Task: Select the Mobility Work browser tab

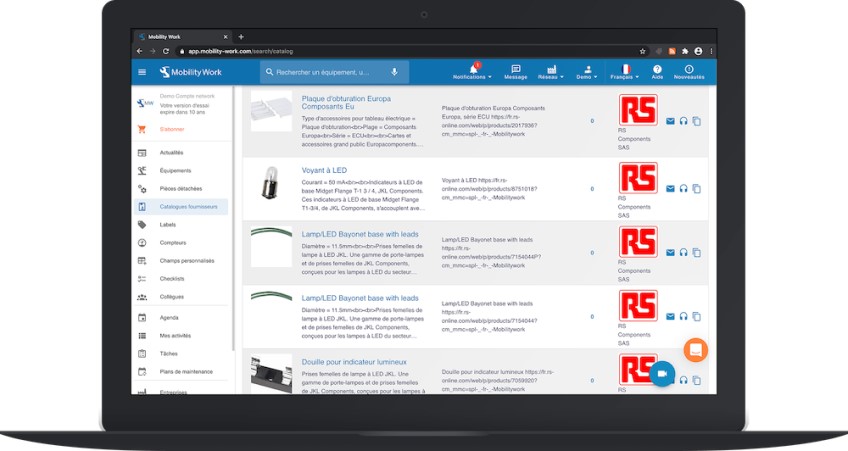Action: [x=183, y=37]
